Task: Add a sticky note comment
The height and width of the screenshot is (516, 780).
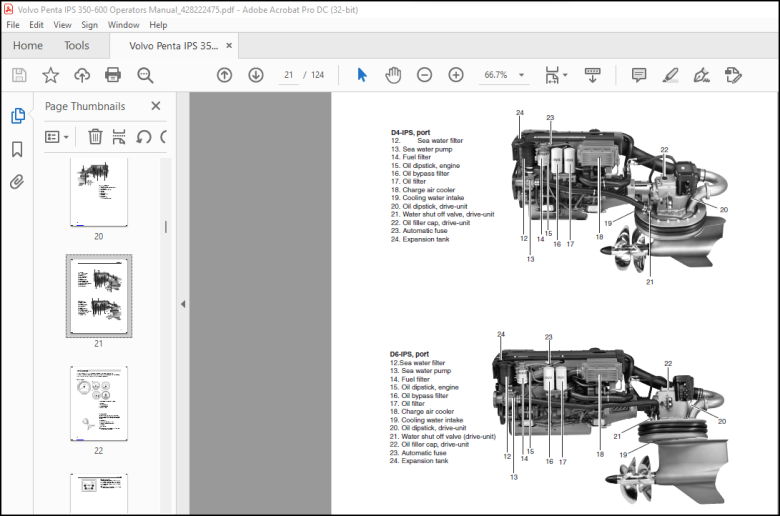Action: [x=639, y=75]
